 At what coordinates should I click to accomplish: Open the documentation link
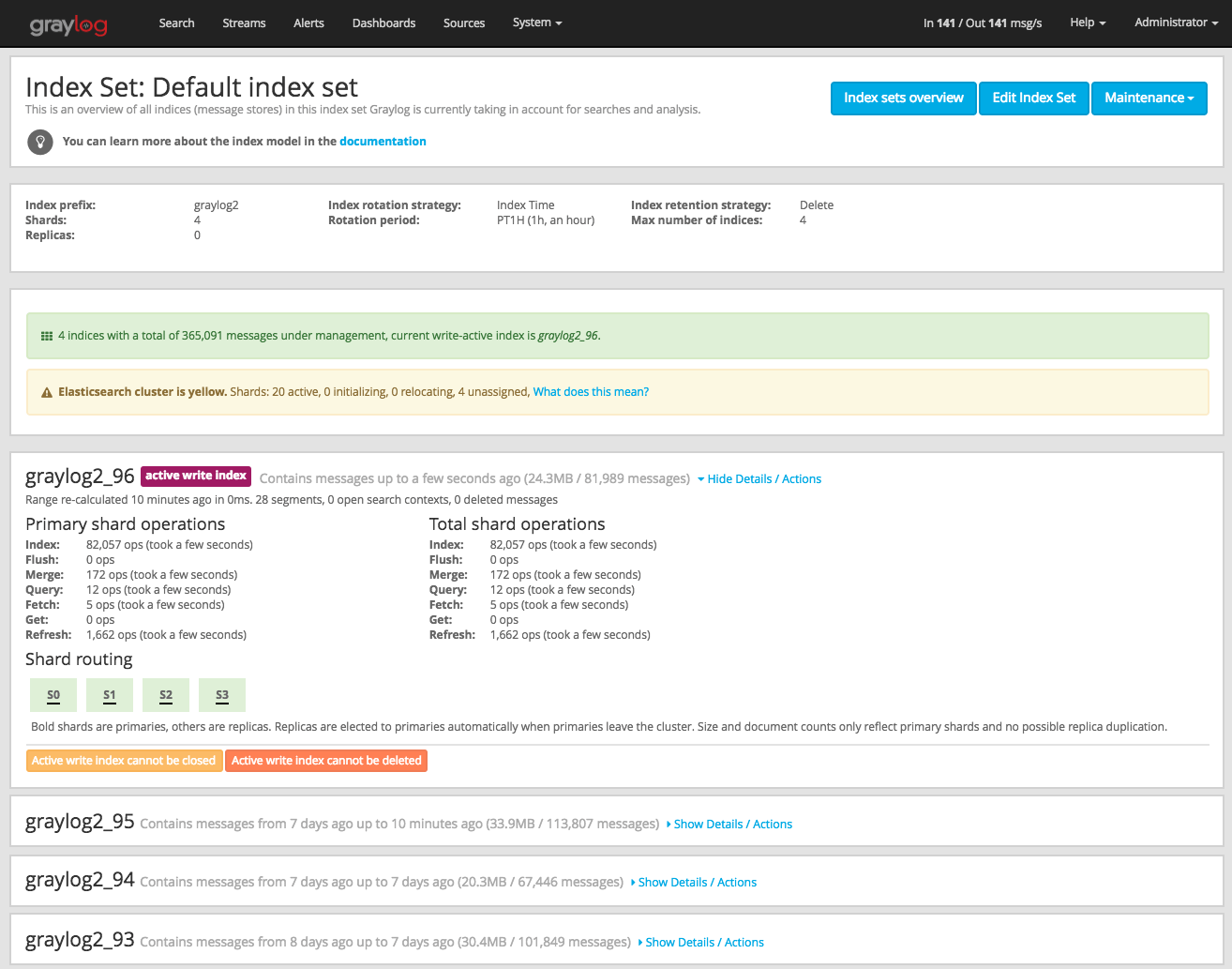[383, 142]
